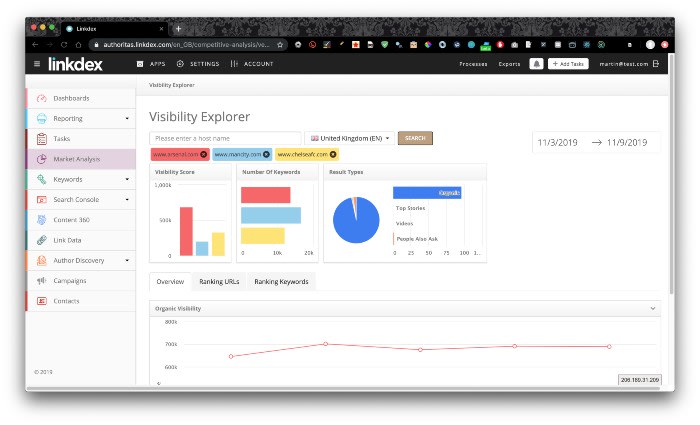Open the notifications bell
This screenshot has height=425, width=700.
point(537,64)
